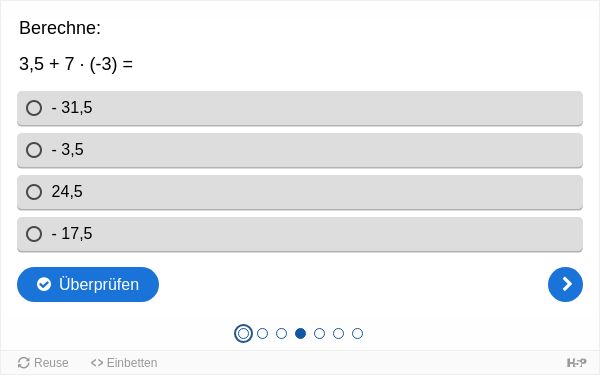Screen dimensions: 600x376
Task: Click the H5P logo icon
Action: click(x=576, y=363)
